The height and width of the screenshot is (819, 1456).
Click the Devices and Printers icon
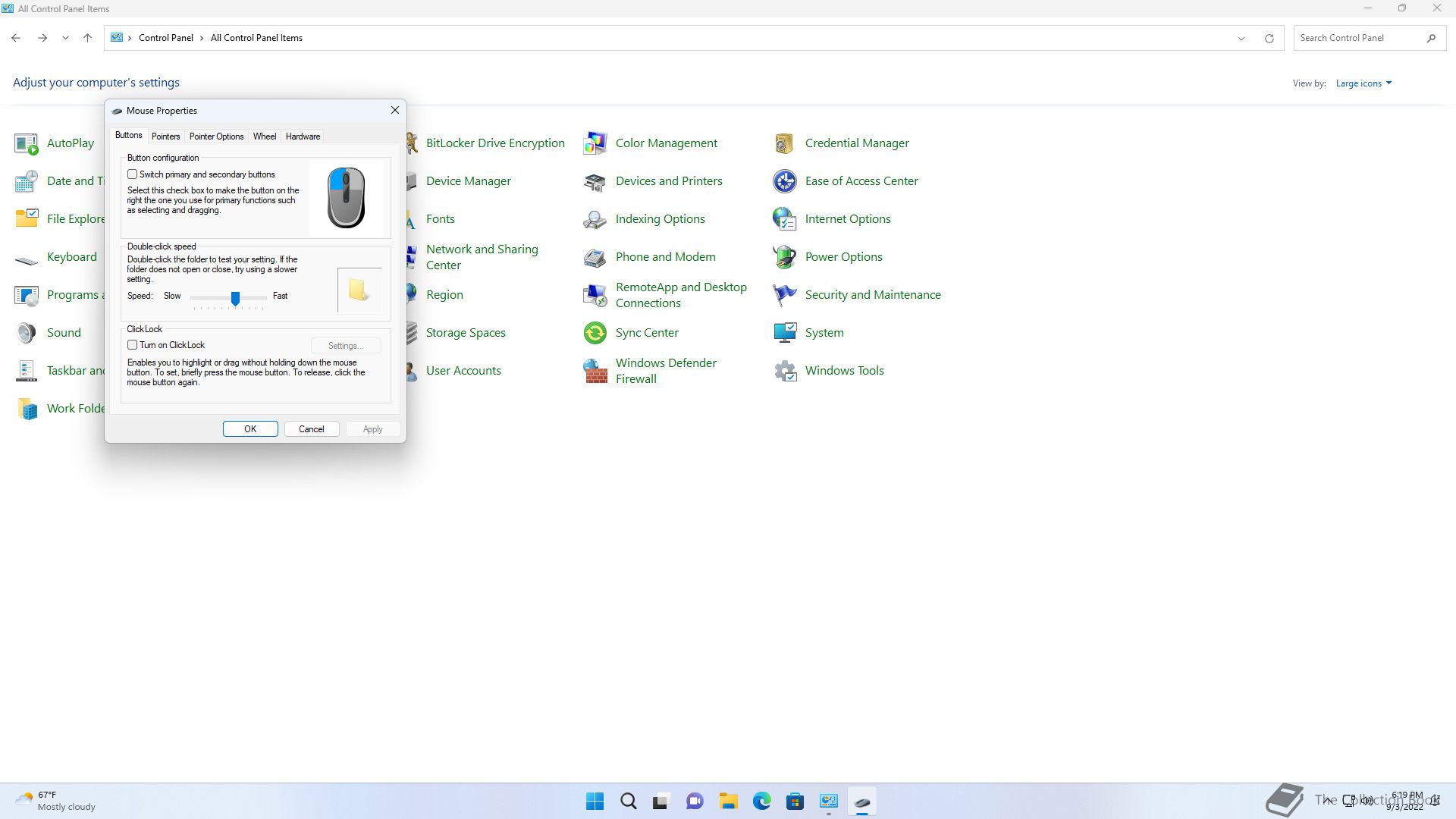[x=595, y=181]
